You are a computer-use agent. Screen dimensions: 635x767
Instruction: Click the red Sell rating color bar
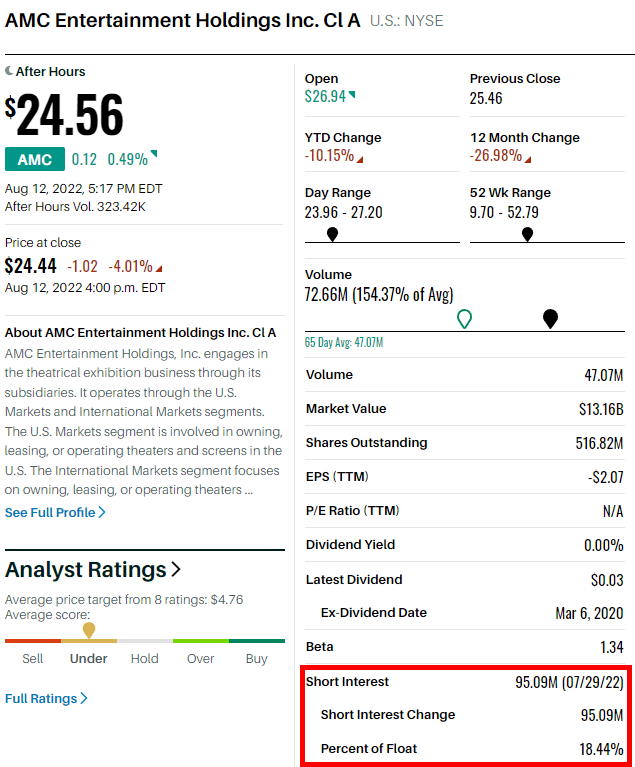(x=33, y=641)
